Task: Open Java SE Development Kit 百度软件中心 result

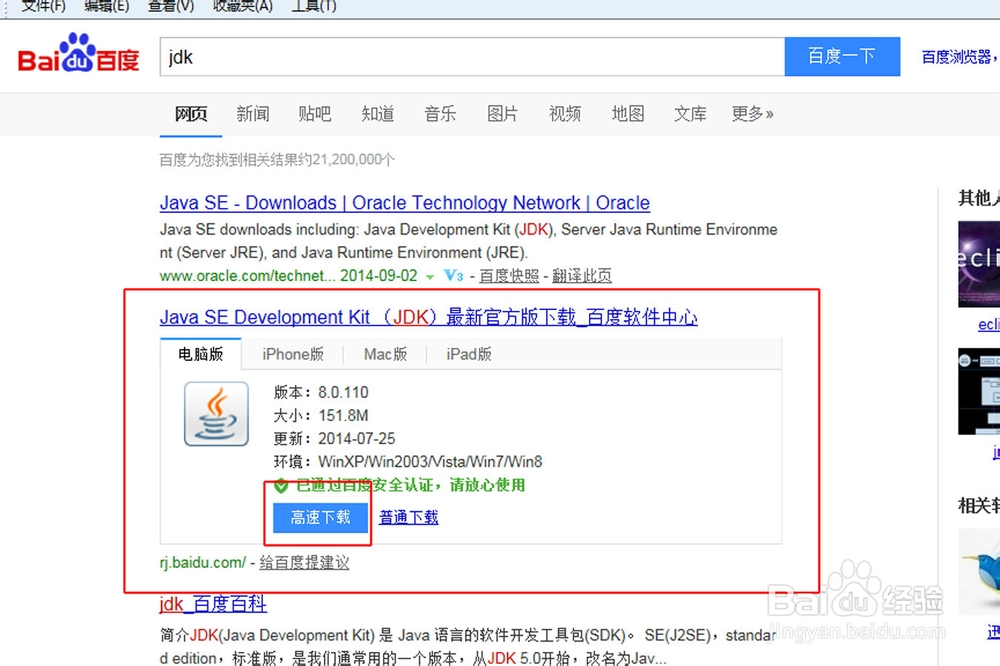Action: pyautogui.click(x=429, y=317)
